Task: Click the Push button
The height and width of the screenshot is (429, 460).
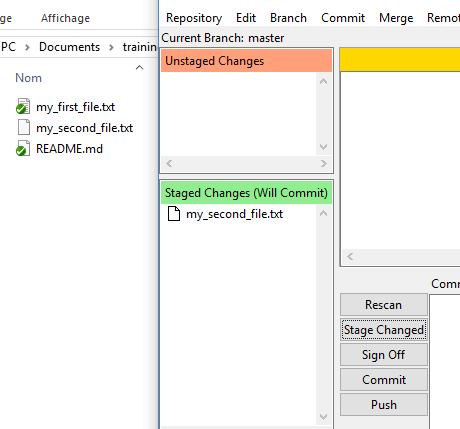Action: coord(384,405)
